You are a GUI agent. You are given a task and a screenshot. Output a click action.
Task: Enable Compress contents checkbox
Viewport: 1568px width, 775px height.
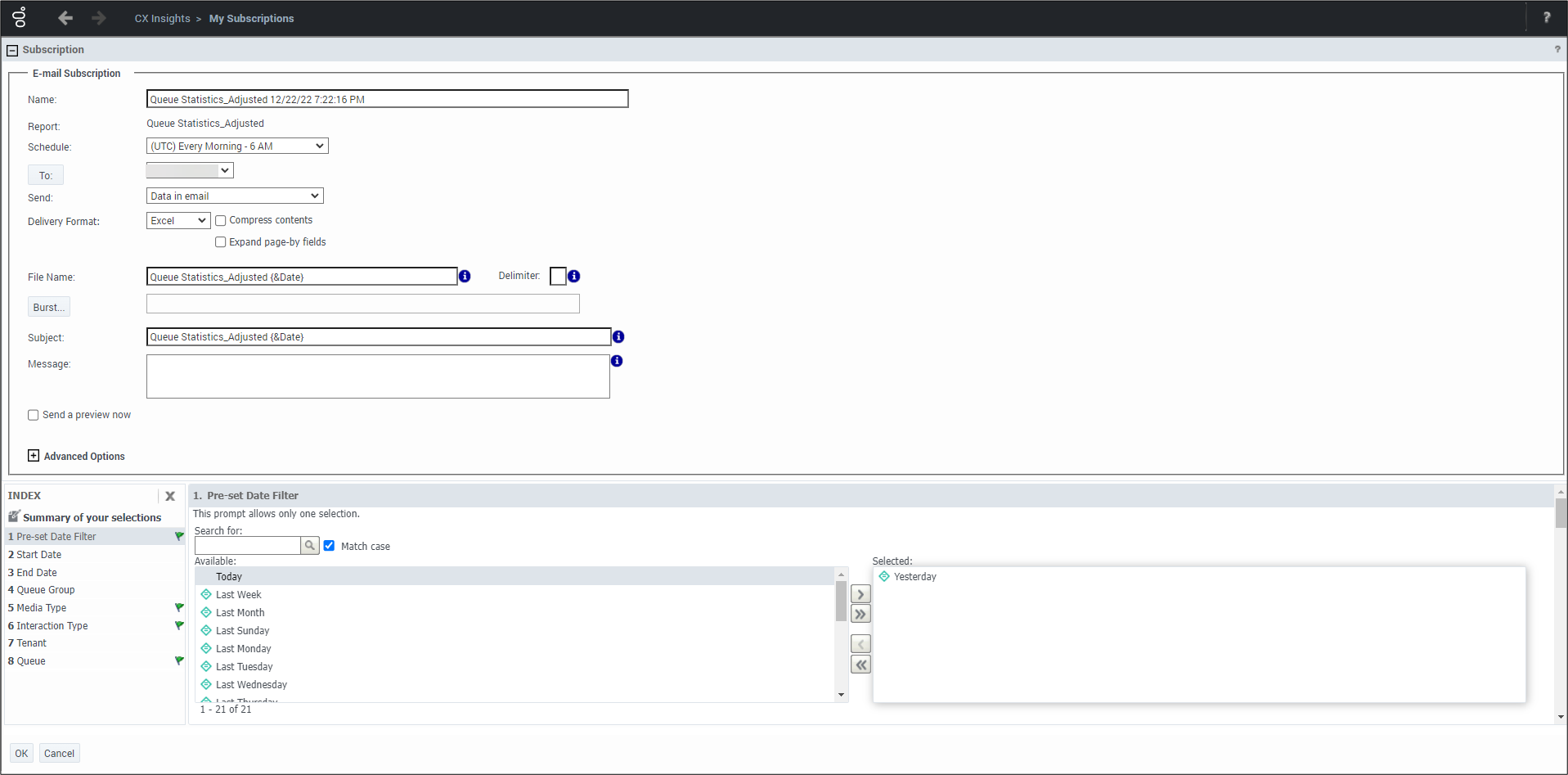221,221
